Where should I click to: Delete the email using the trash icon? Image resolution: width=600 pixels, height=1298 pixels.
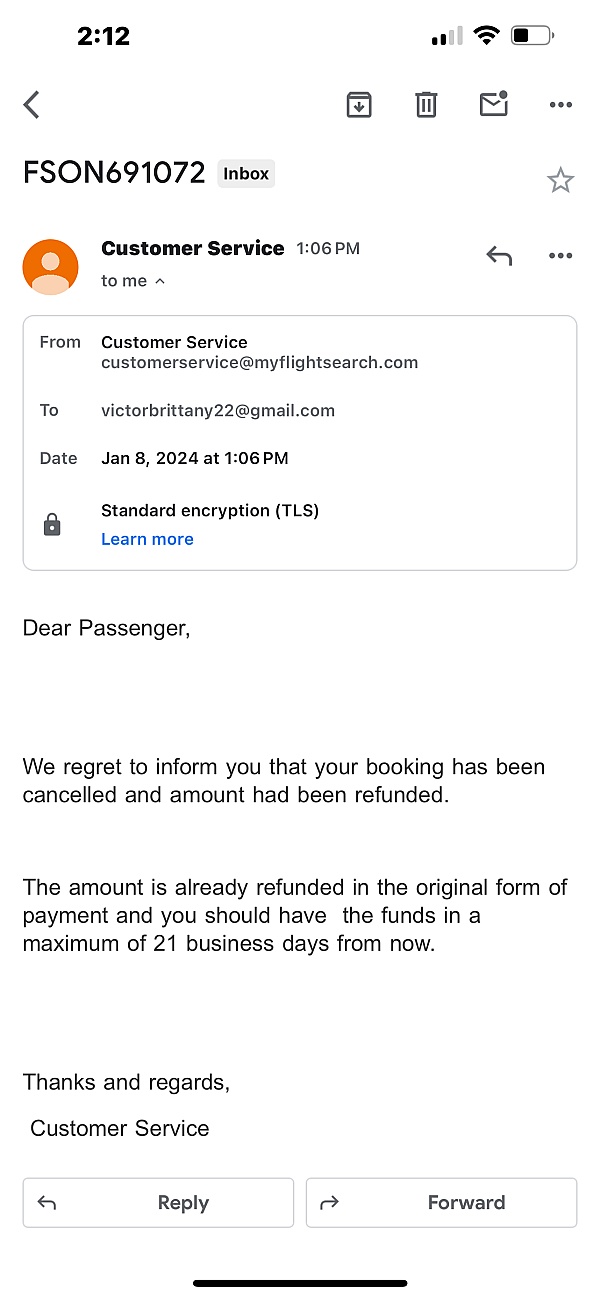click(x=427, y=104)
